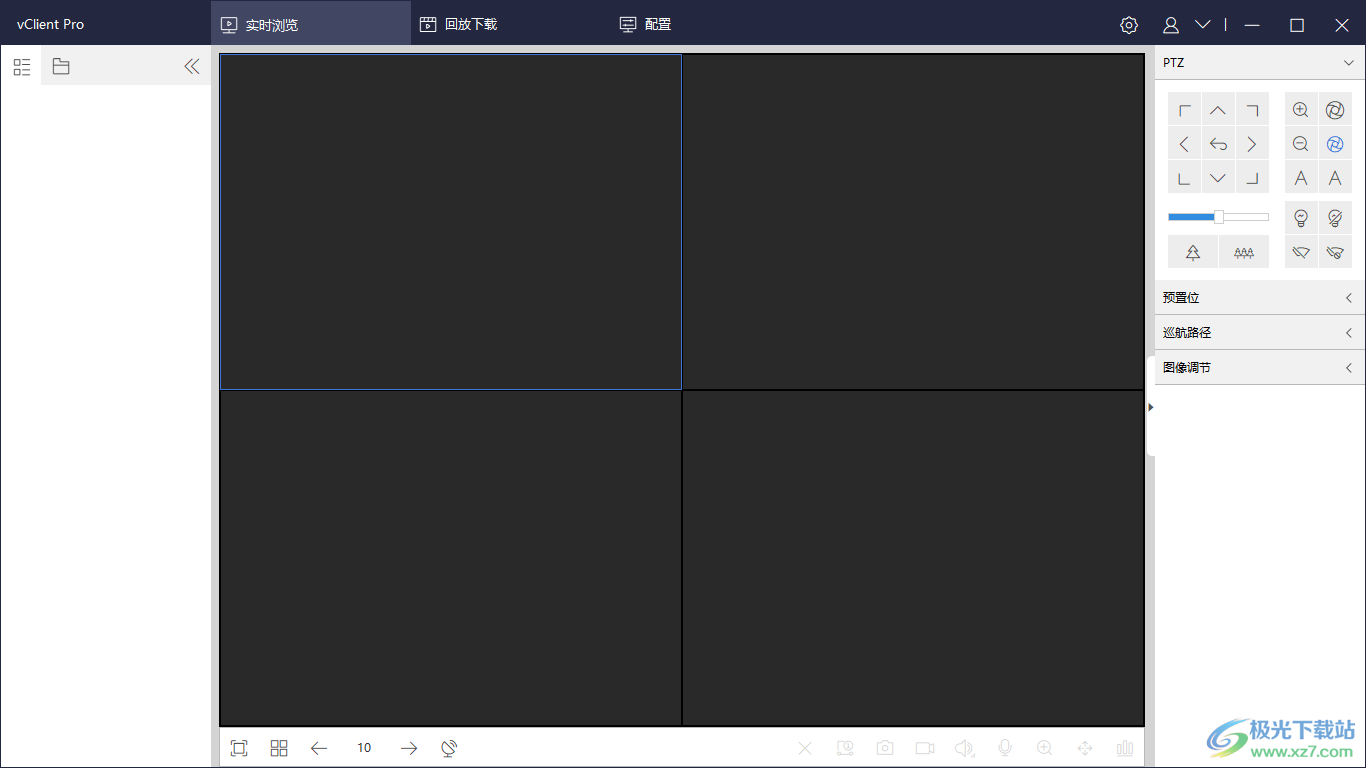
Task: Collapse the right PTZ side panel
Action: click(x=1151, y=407)
